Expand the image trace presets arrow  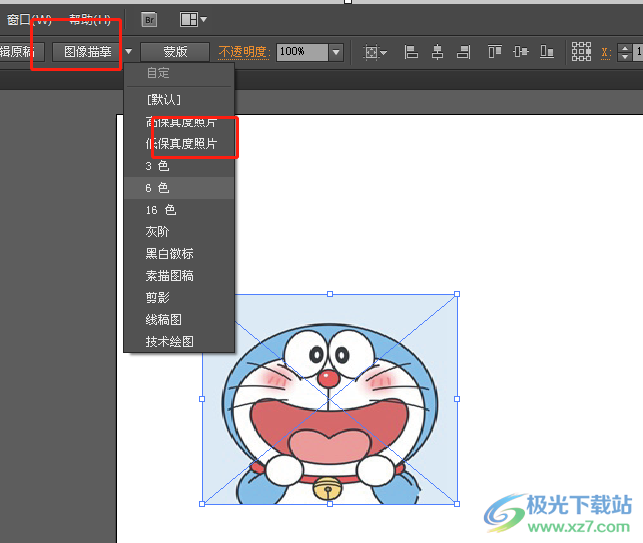tap(128, 52)
